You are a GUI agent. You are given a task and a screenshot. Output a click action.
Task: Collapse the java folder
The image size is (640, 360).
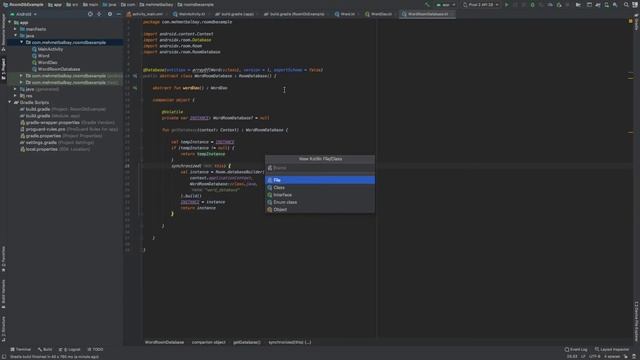[16, 36]
